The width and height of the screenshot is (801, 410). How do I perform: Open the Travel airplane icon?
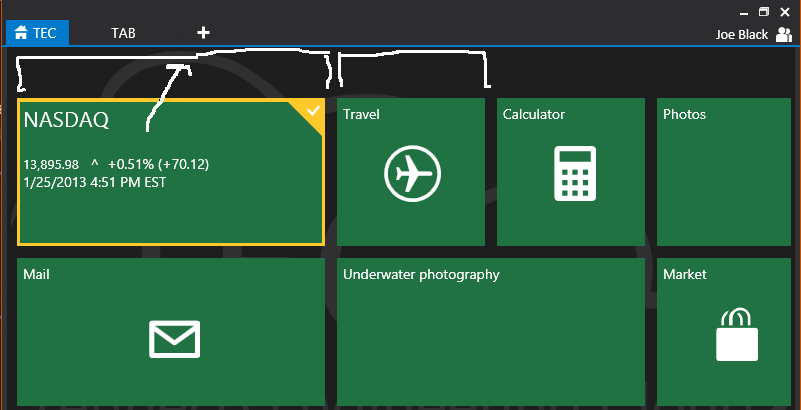(x=412, y=174)
